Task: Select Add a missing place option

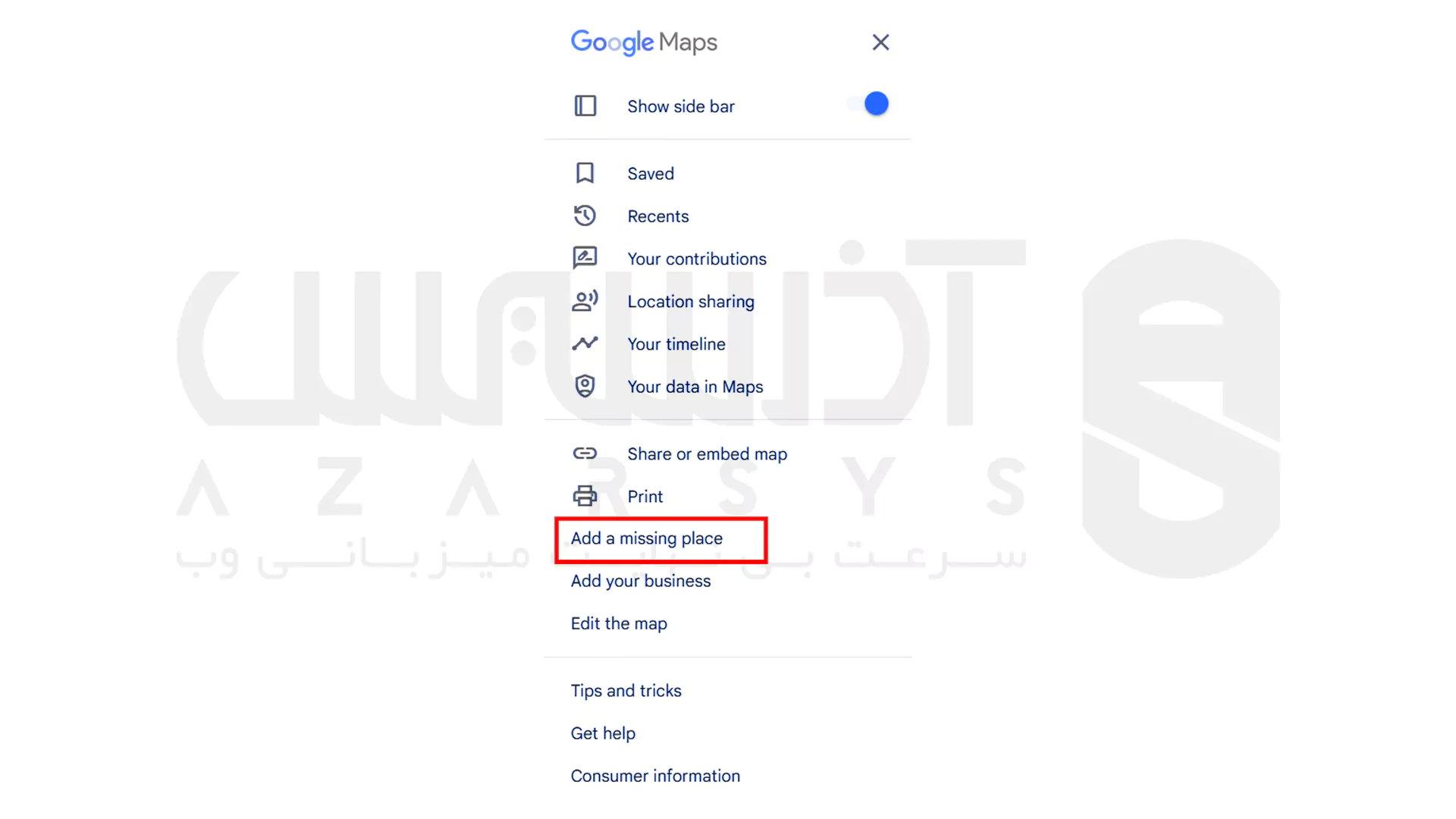Action: [x=646, y=538]
